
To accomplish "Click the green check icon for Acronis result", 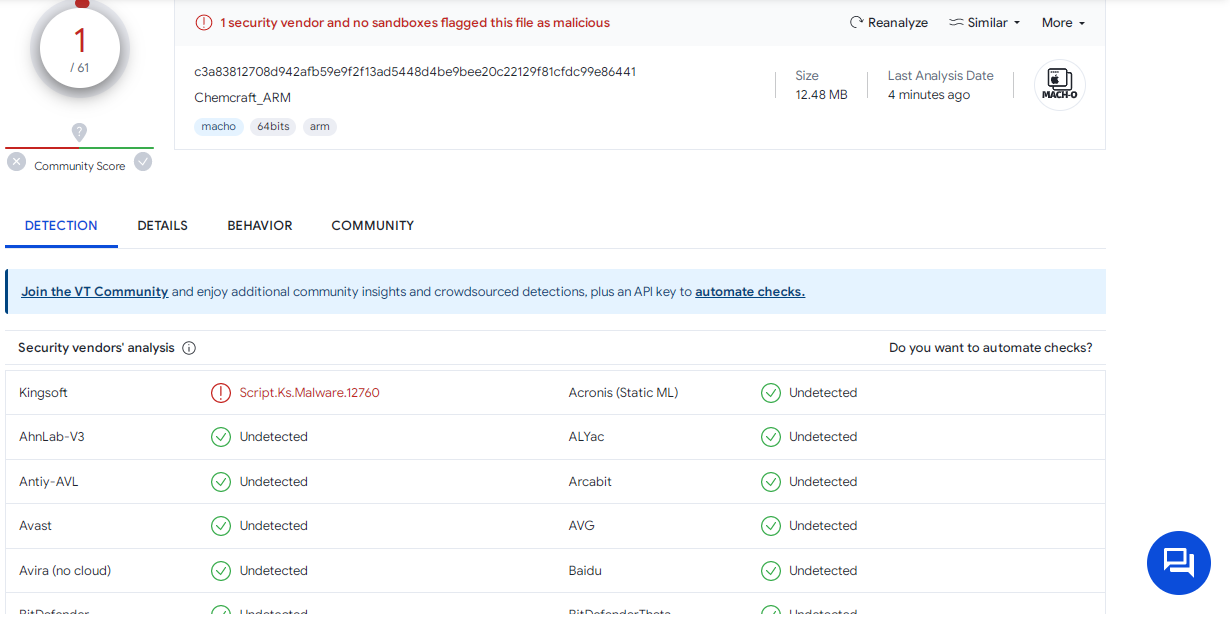I will pyautogui.click(x=770, y=393).
